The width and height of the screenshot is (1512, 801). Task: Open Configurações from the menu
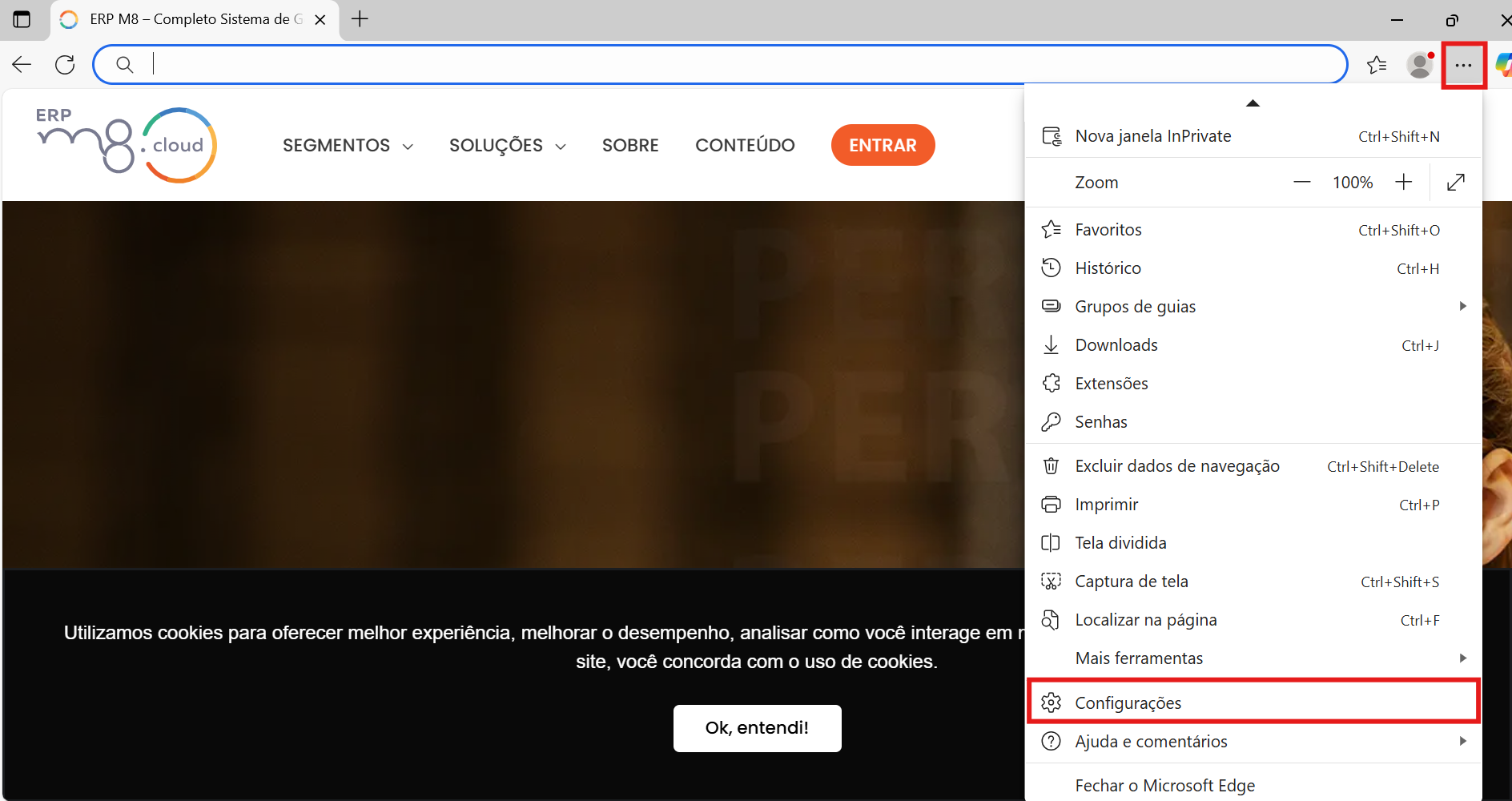click(1253, 702)
